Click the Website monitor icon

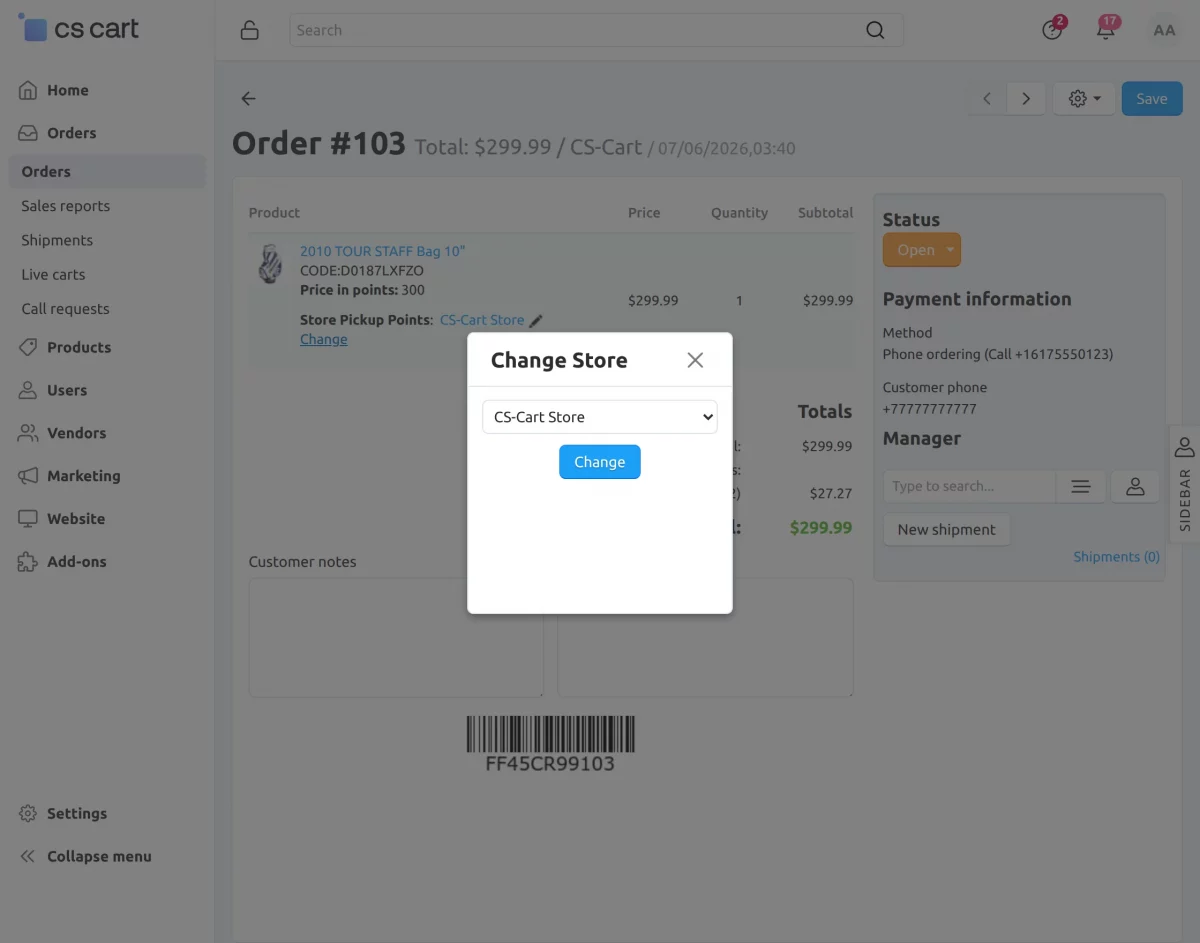point(28,519)
